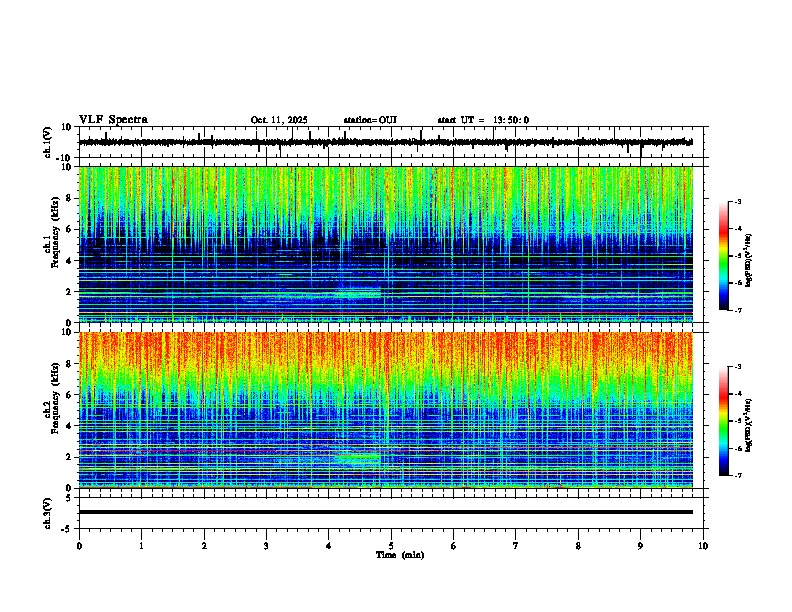Click the ch.3 flat black trace
Screen dimensions: 792x612
[386, 512]
